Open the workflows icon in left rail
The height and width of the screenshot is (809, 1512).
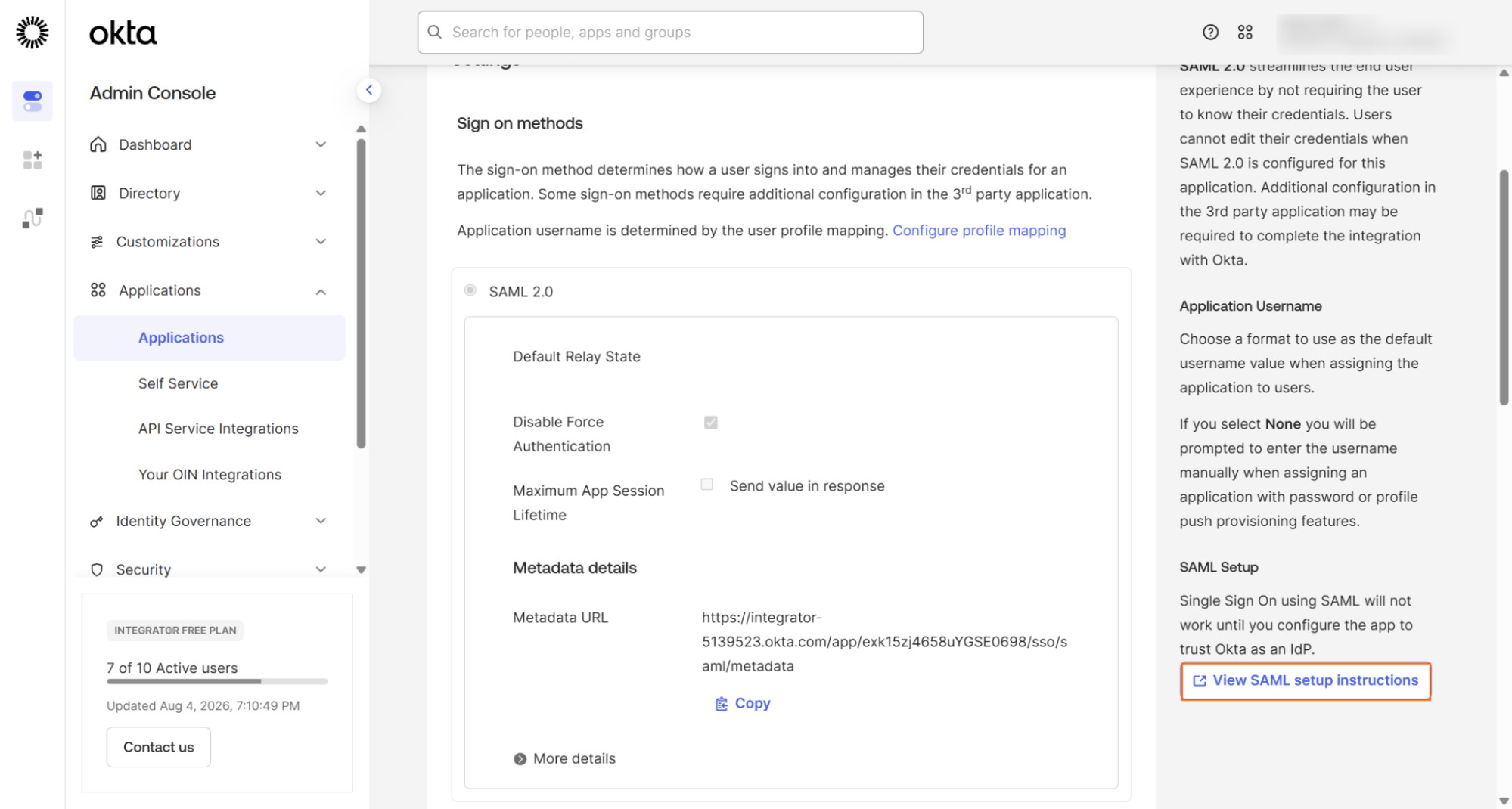[33, 218]
